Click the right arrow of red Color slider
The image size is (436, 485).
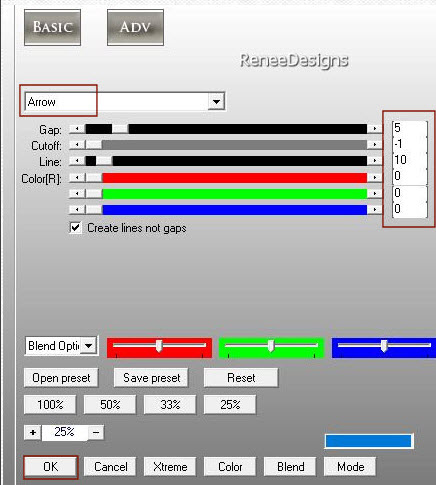tap(375, 177)
